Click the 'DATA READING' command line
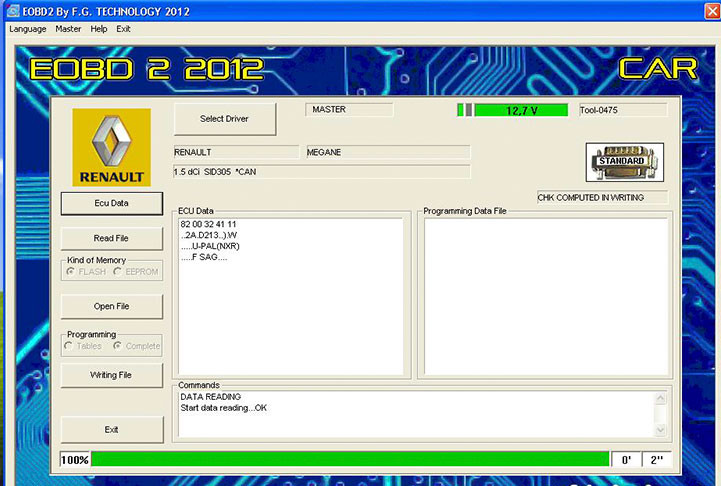Image resolution: width=721 pixels, height=486 pixels. (211, 397)
